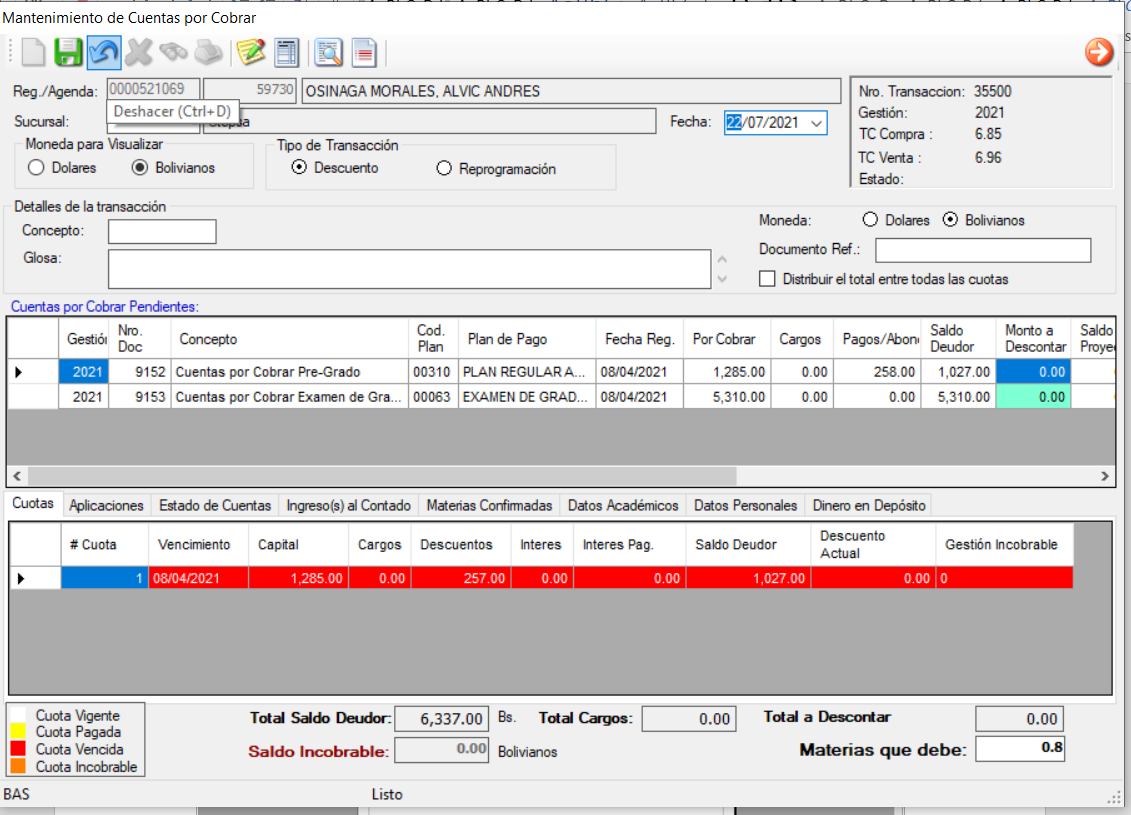Click the Glosa scroll down arrow
Screen dimensions: 1131x815
click(x=722, y=279)
